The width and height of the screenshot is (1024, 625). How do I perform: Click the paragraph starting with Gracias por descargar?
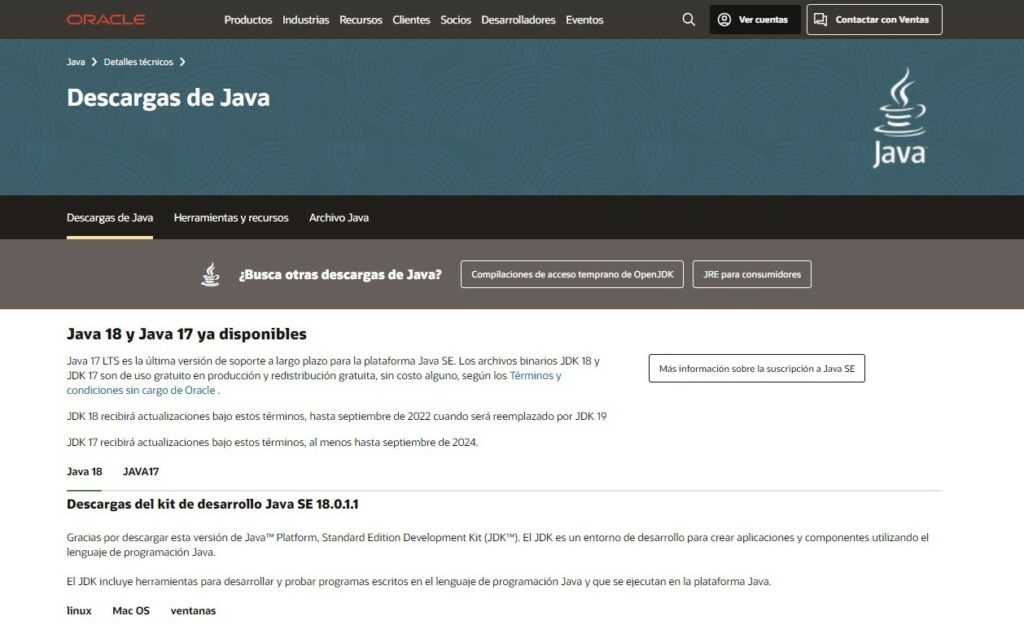[x=498, y=545]
